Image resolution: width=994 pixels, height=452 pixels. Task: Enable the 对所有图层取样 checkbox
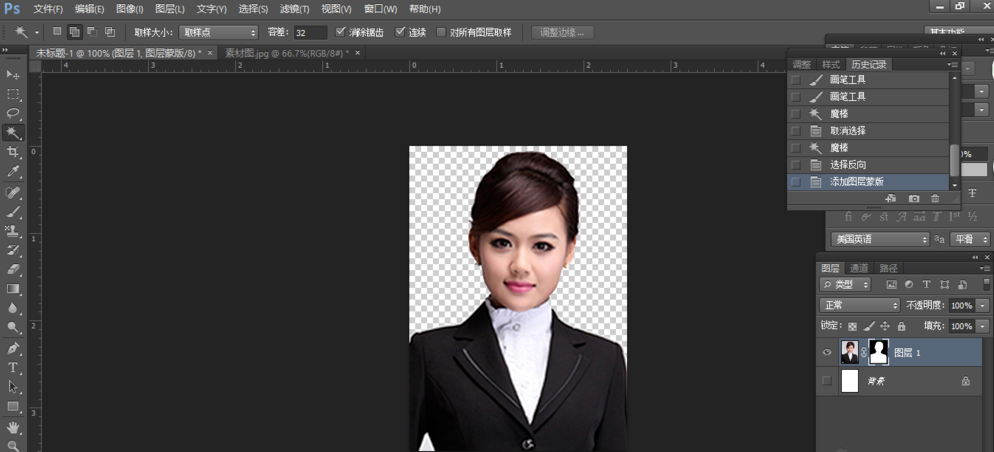[x=441, y=32]
